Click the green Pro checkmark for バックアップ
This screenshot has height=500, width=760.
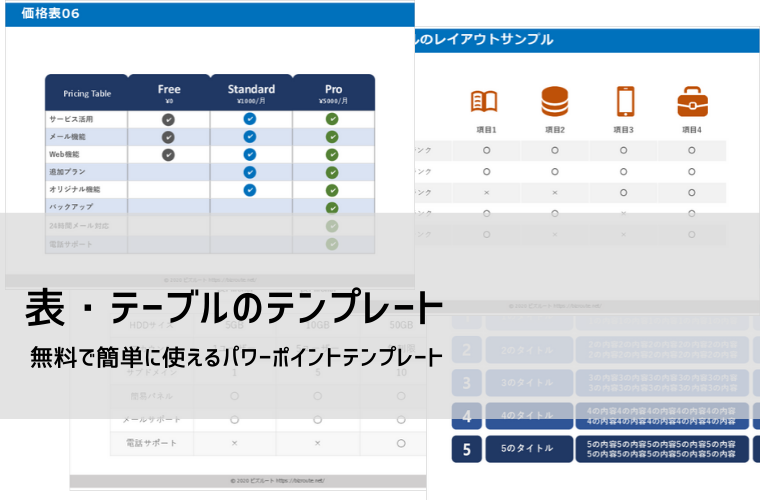[332, 208]
